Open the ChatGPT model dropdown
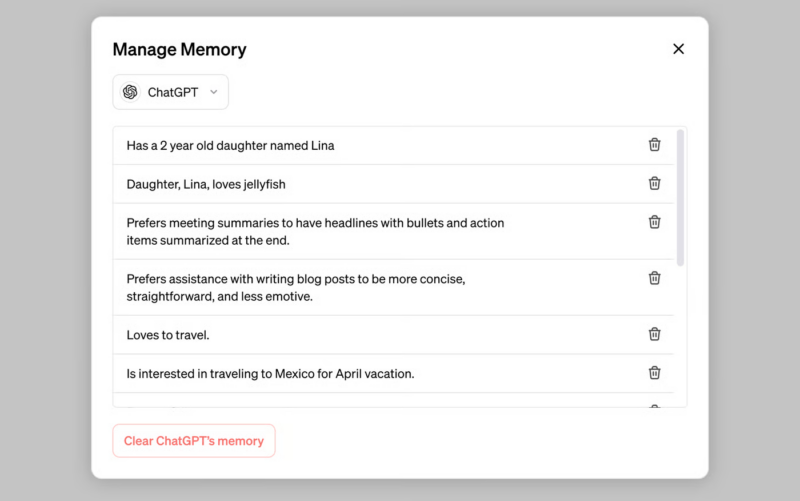This screenshot has width=800, height=501. 170,92
